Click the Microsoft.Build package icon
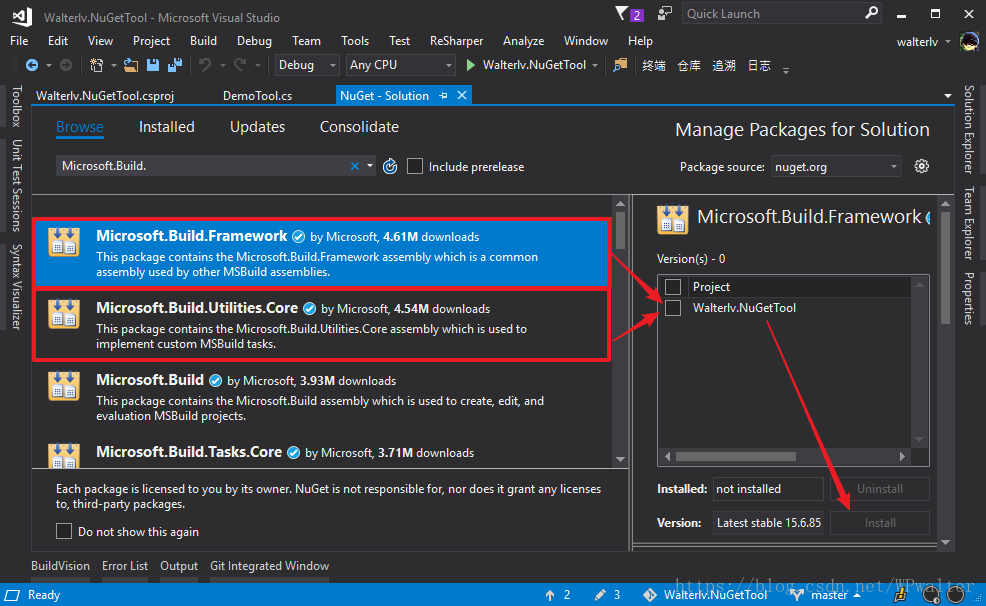The height and width of the screenshot is (606, 986). pos(64,385)
